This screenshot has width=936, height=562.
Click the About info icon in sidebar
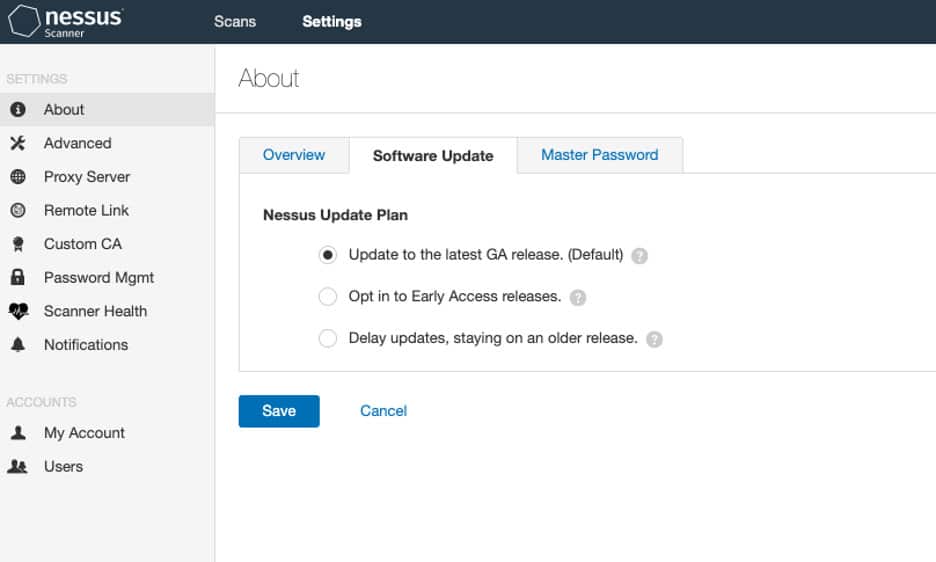(18, 109)
